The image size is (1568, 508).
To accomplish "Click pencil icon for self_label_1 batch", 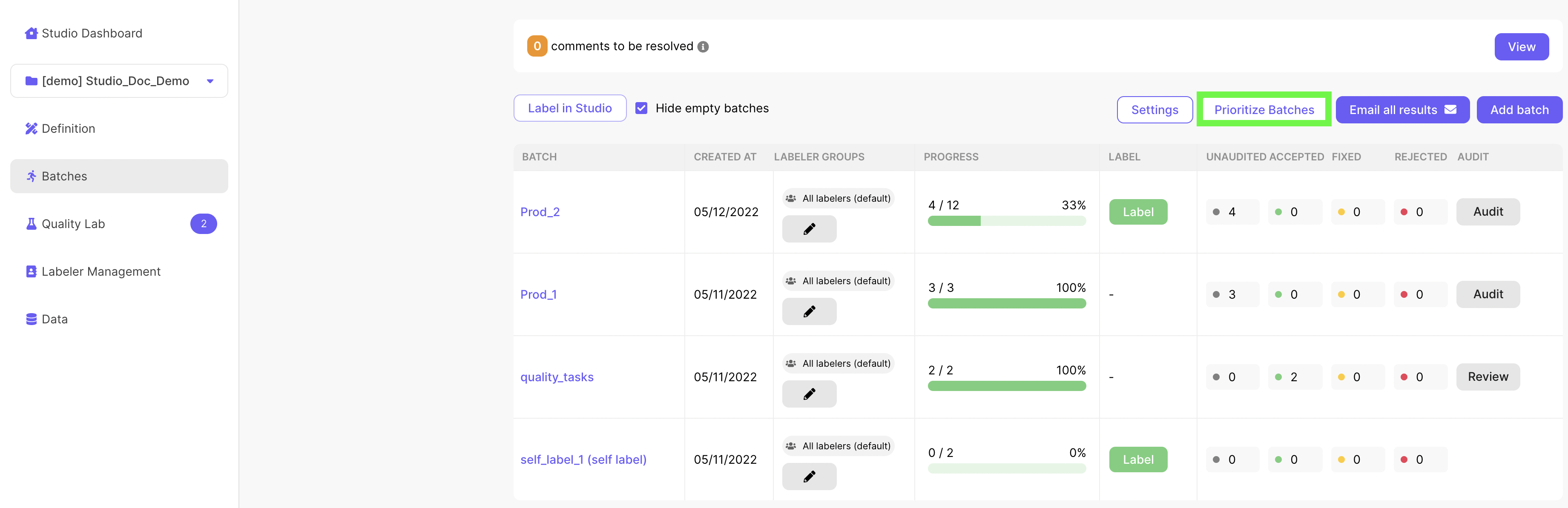I will [x=809, y=477].
